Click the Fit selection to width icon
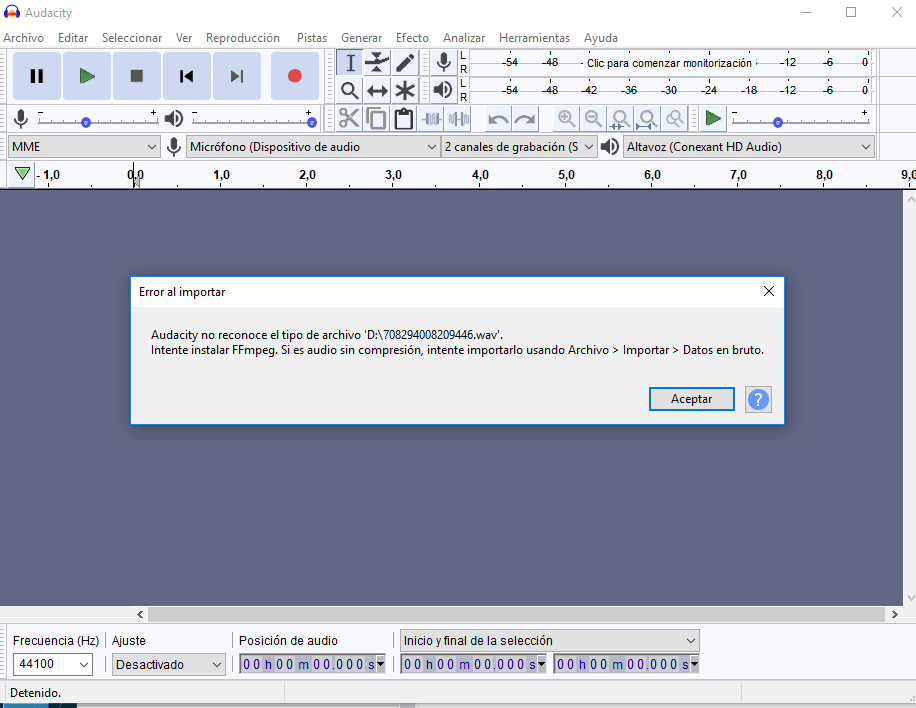Screen dimensions: 916x708 (x=620, y=119)
